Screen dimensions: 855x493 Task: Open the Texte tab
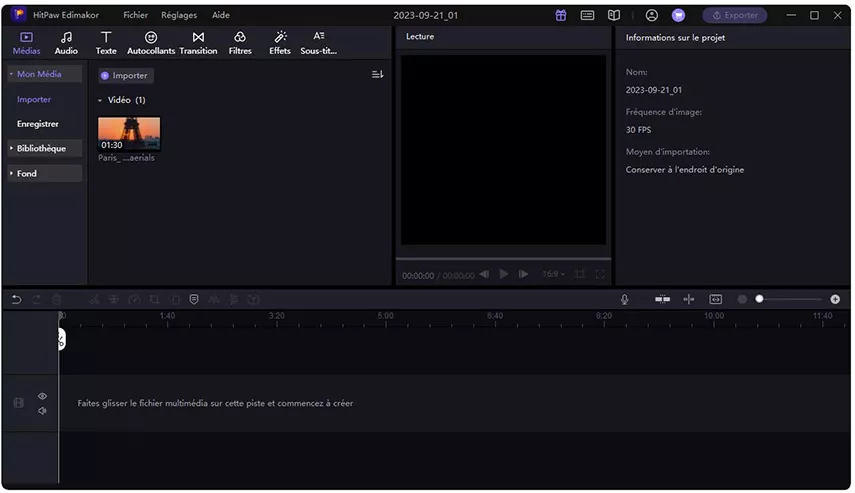106,43
